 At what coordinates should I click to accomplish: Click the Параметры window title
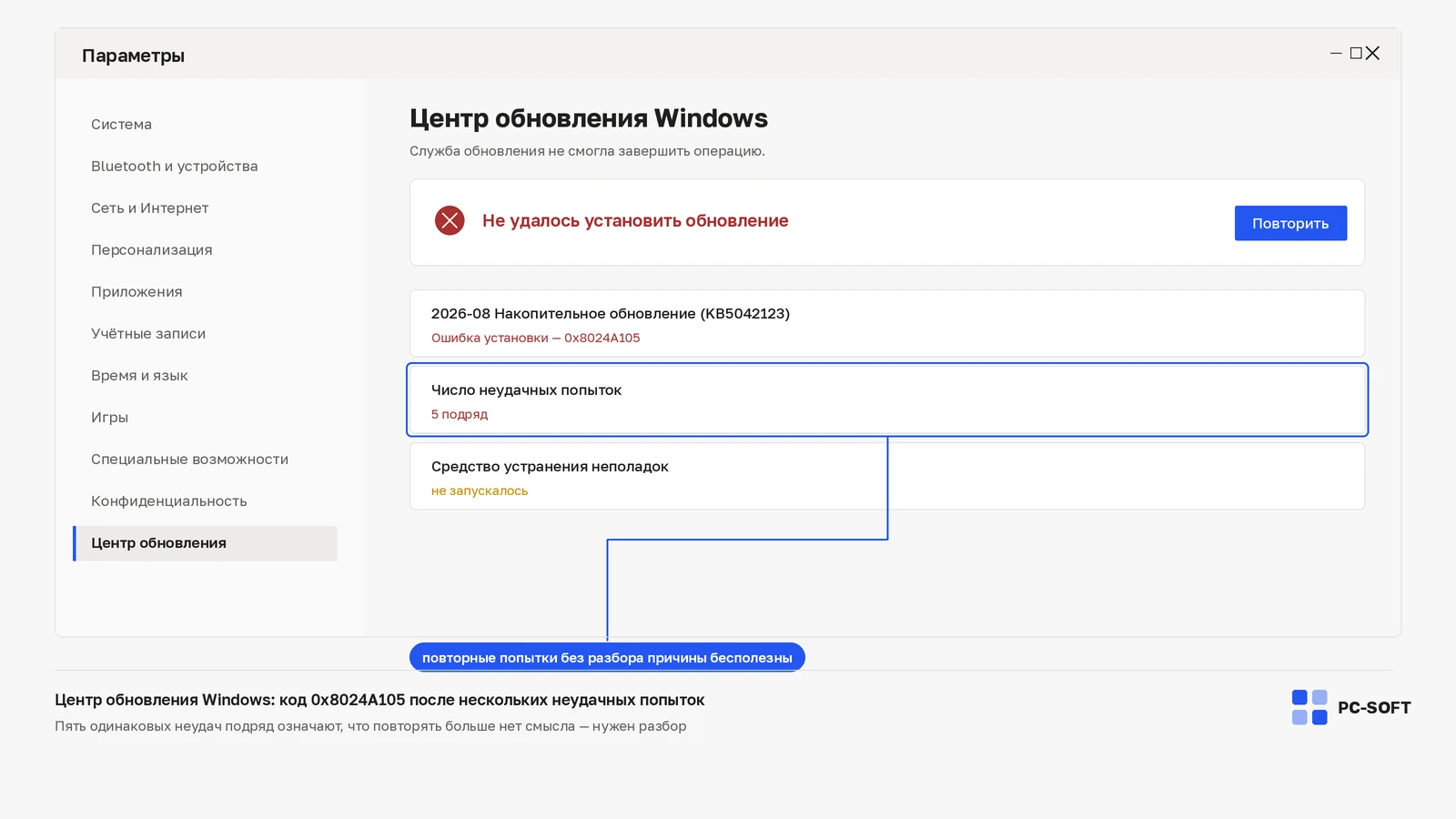coord(133,56)
